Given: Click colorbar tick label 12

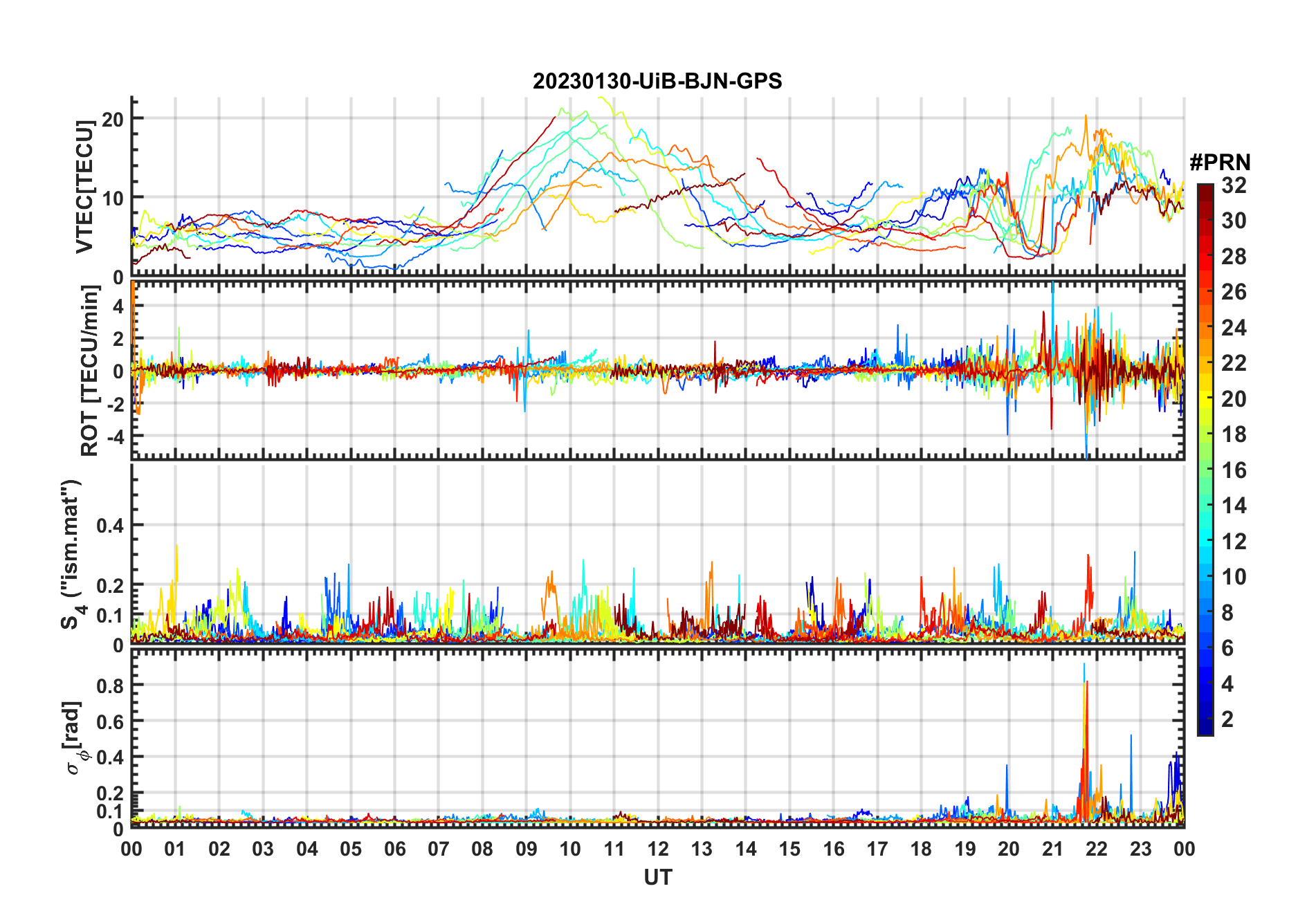Looking at the screenshot, I should [1234, 542].
